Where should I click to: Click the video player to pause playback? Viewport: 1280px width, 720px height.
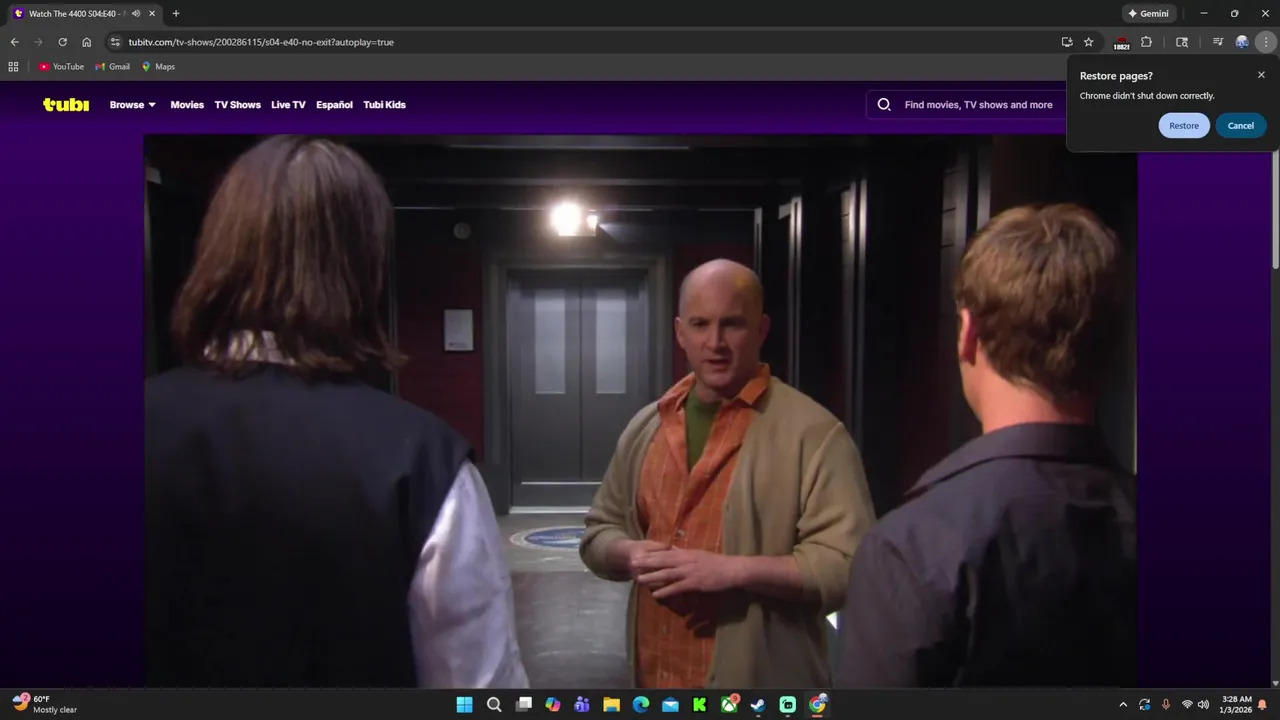[640, 411]
